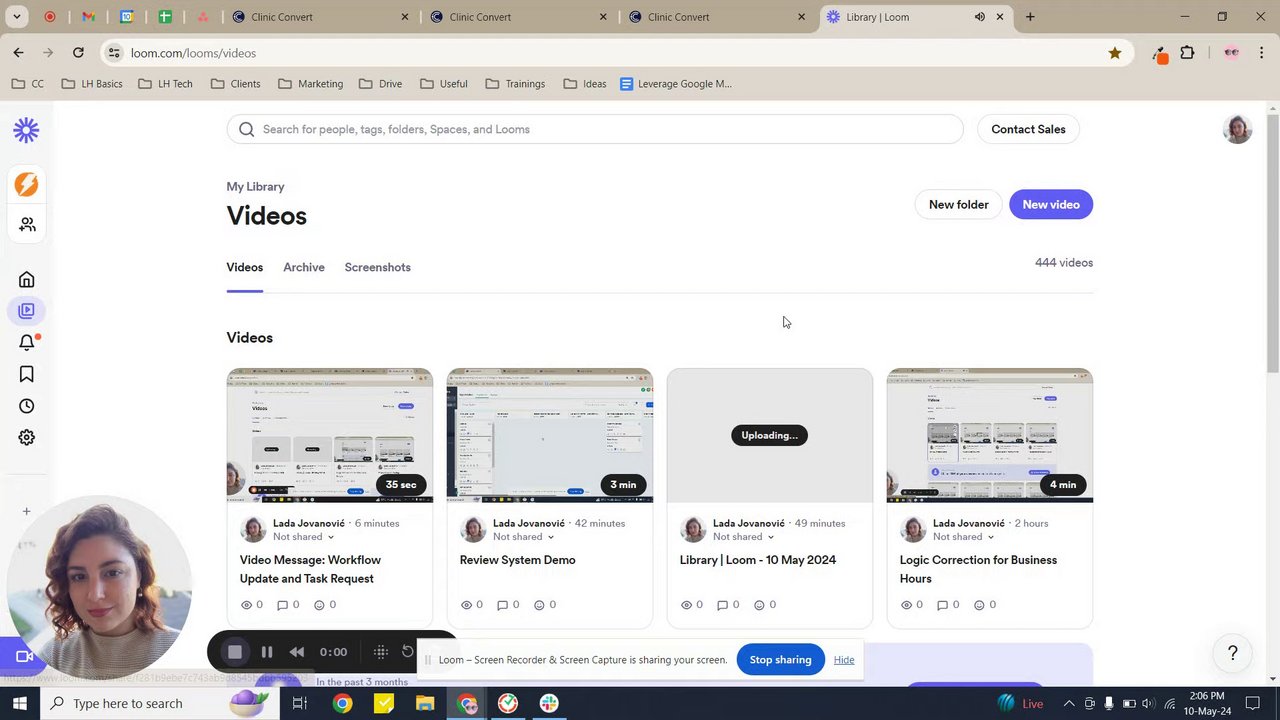
Task: Open the Video Message: Workflow Update thumbnail
Action: point(330,435)
